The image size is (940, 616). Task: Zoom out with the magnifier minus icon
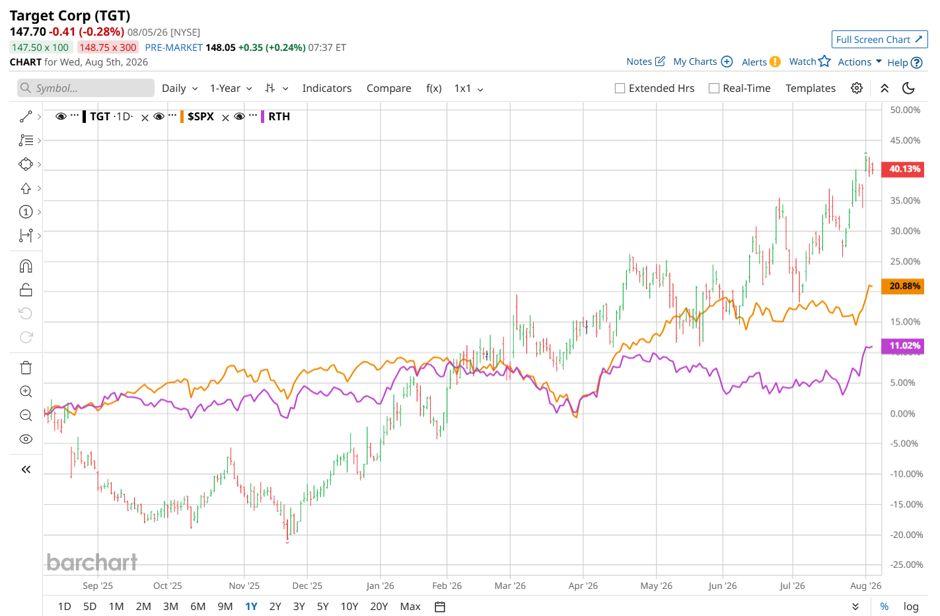coord(26,415)
